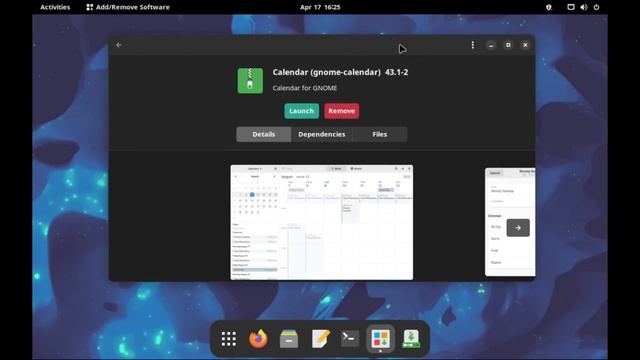Screen dimensions: 640x360
Task: Open the three-dot menu in header
Action: (x=473, y=45)
